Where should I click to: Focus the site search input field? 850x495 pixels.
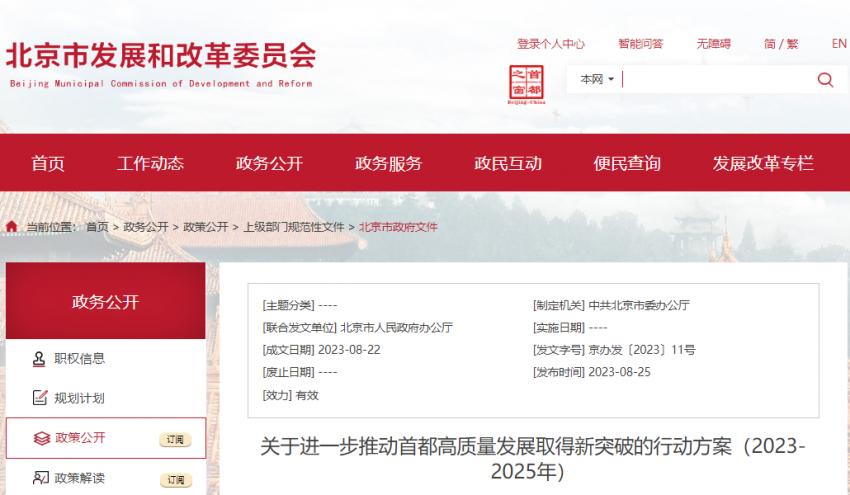716,80
